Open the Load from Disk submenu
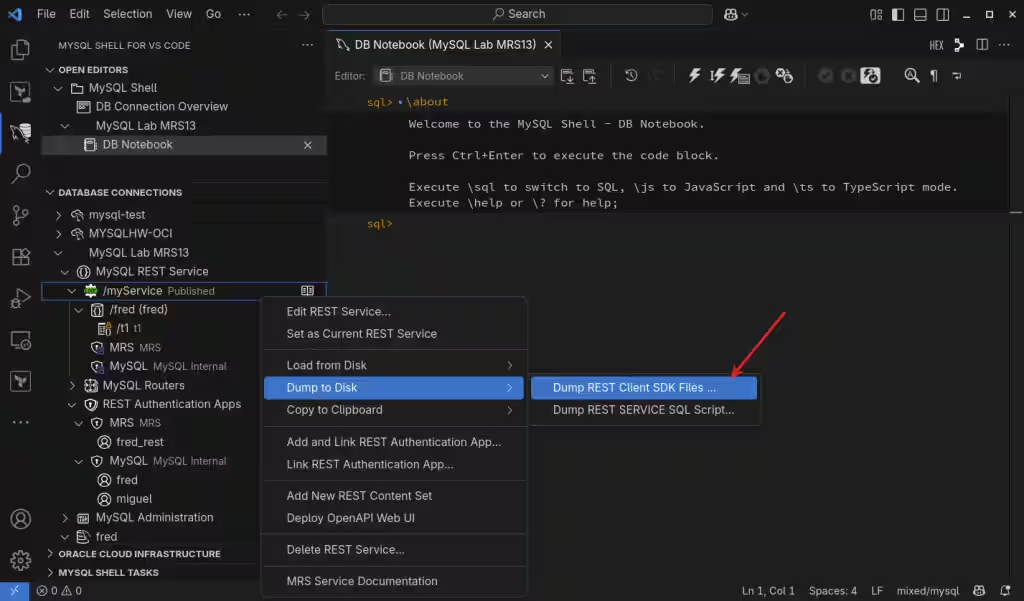The width and height of the screenshot is (1024, 601). (x=394, y=365)
